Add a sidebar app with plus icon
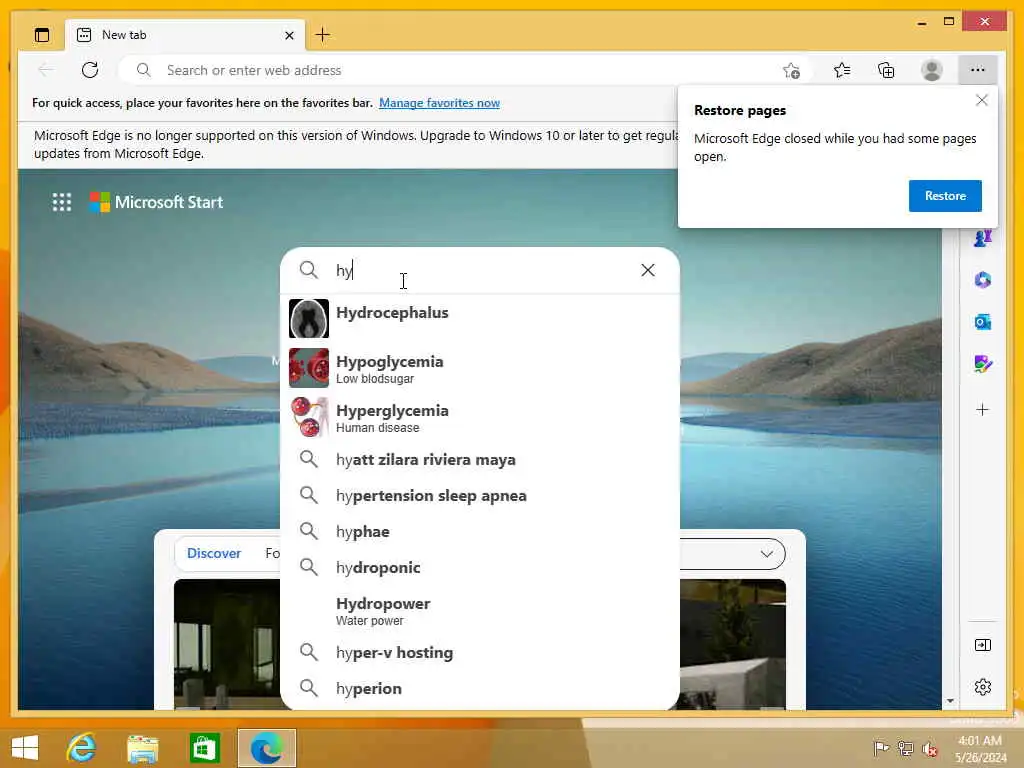Image resolution: width=1024 pixels, height=768 pixels. tap(983, 409)
